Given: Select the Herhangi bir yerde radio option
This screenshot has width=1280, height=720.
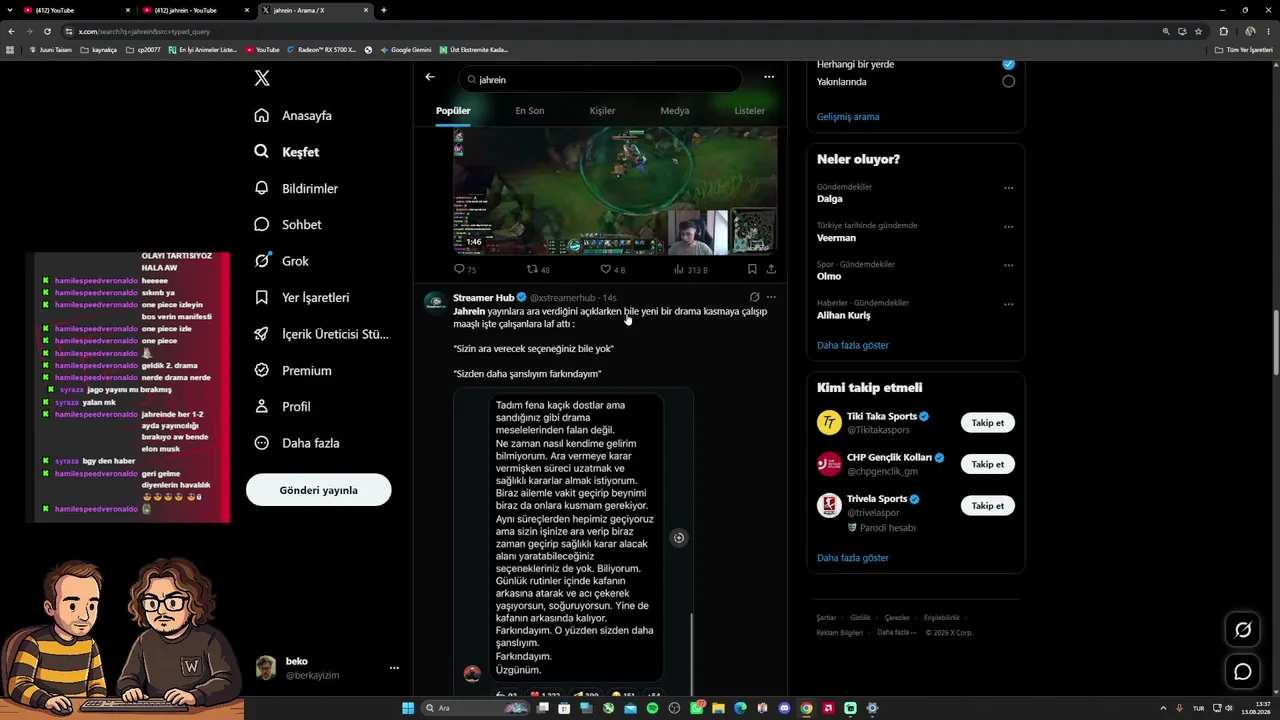Looking at the screenshot, I should 1008,64.
